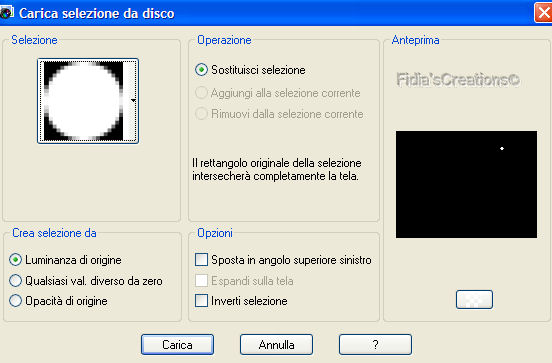The width and height of the screenshot is (552, 363).
Task: Click the black Anteprima preview area
Action: [x=466, y=184]
